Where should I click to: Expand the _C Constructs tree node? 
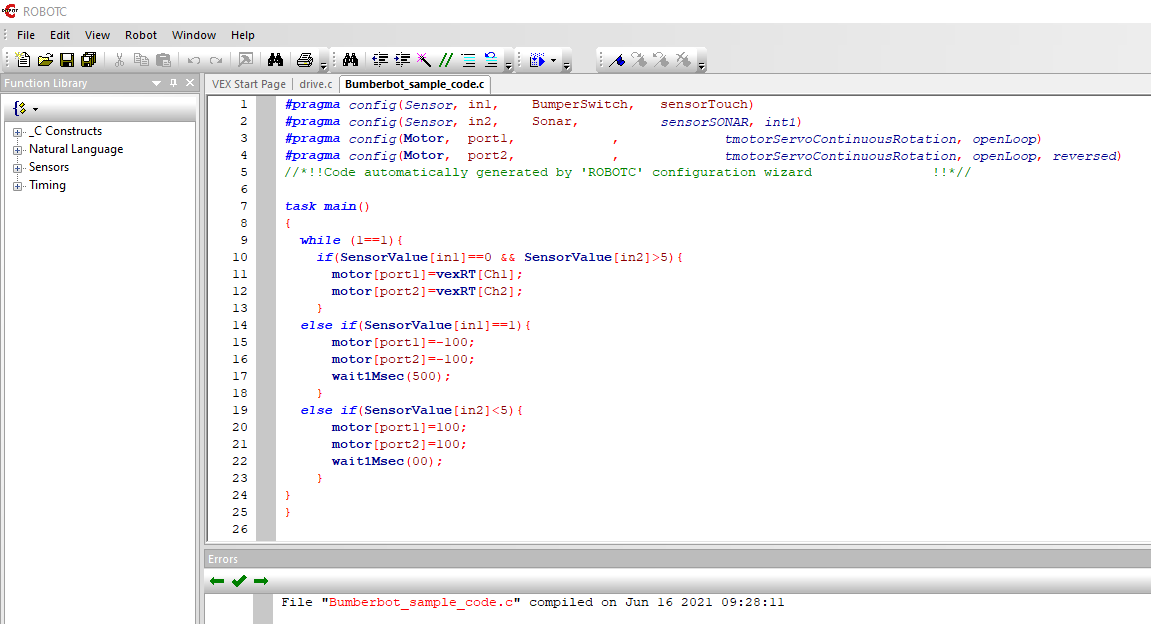click(x=18, y=132)
